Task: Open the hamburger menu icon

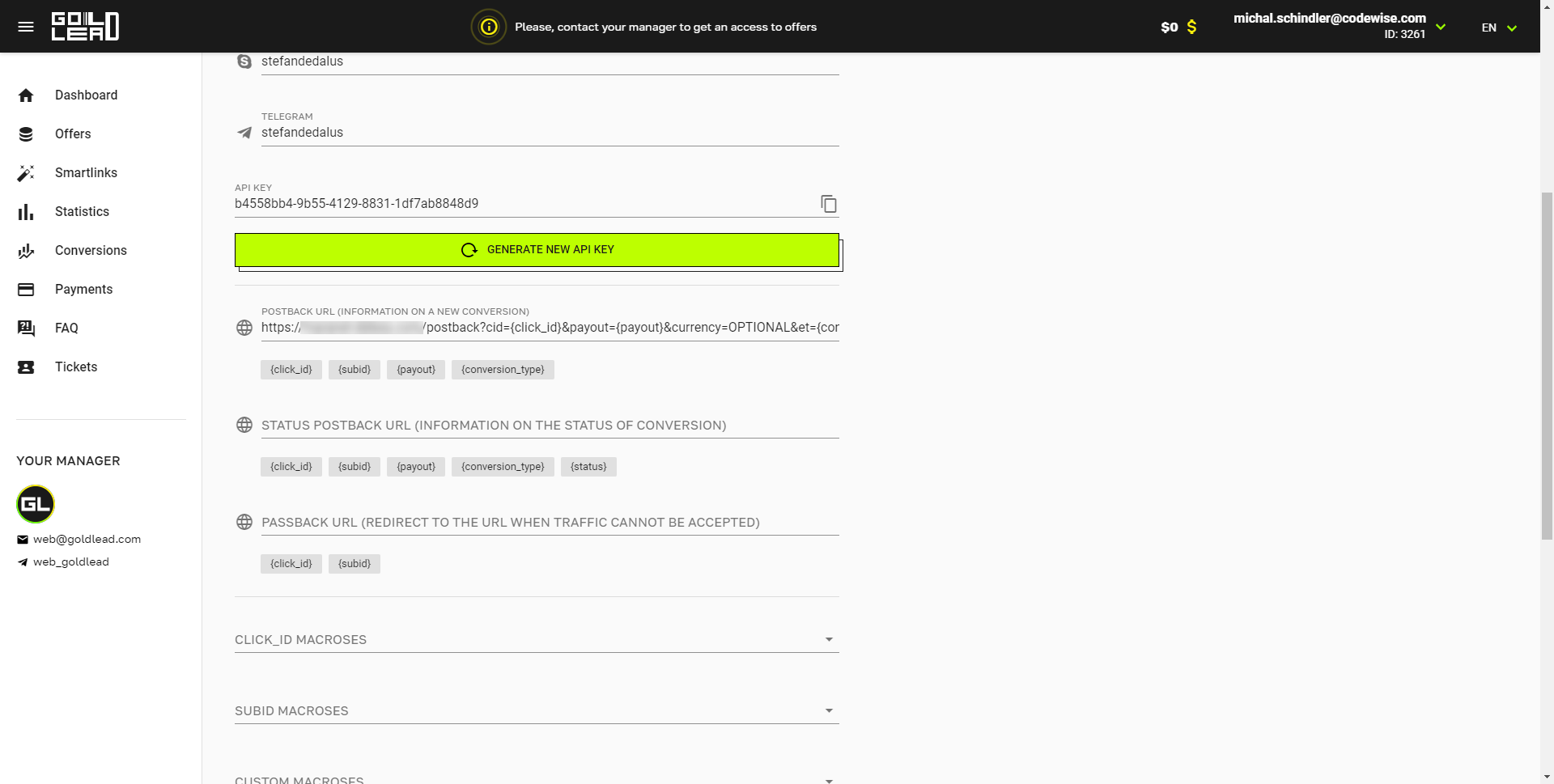Action: 26,27
